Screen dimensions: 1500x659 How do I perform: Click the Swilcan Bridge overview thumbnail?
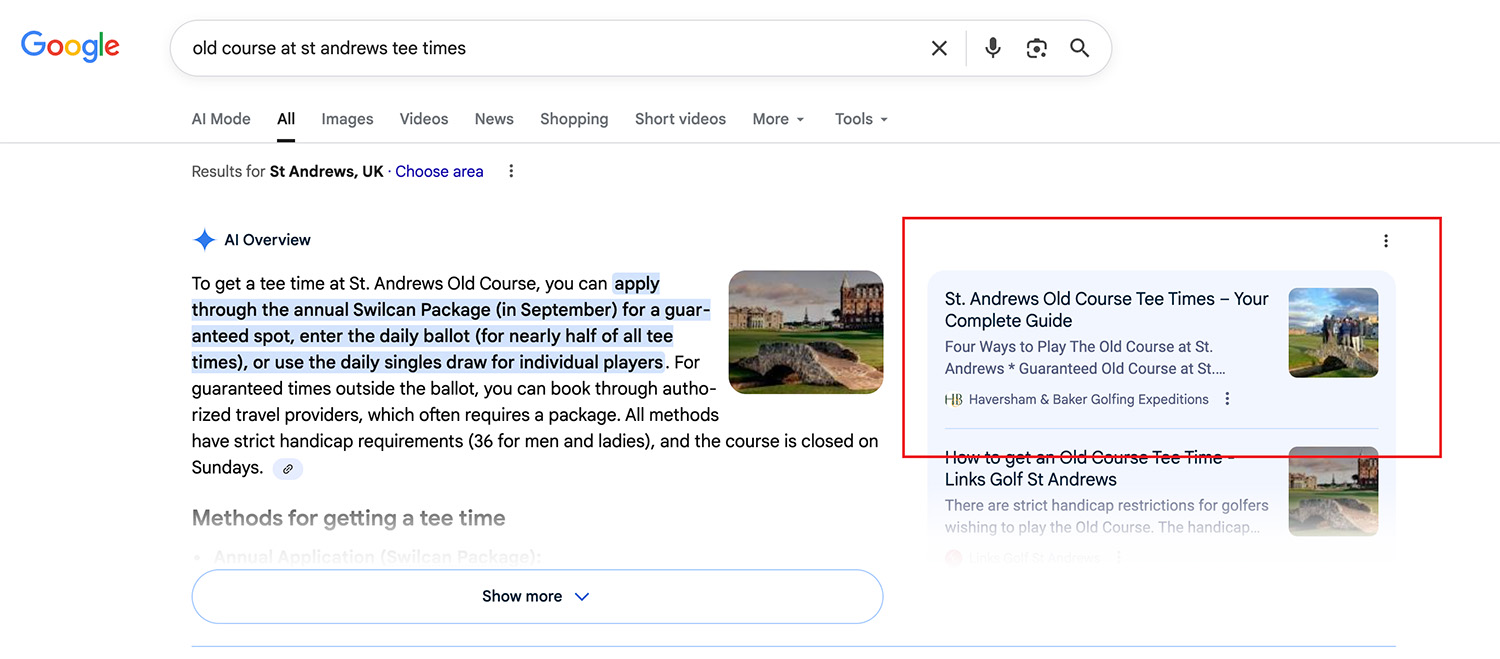(805, 332)
